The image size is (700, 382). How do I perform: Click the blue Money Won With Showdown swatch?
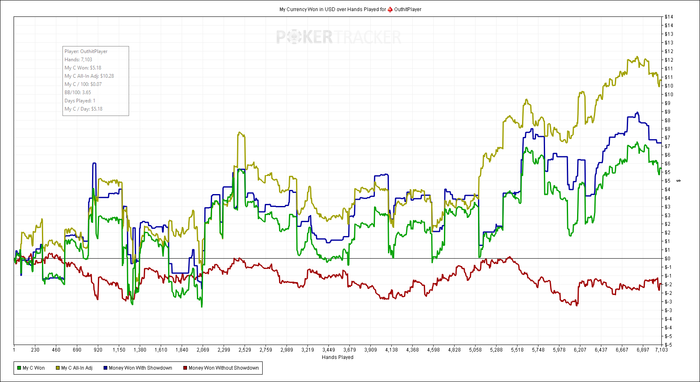click(105, 368)
